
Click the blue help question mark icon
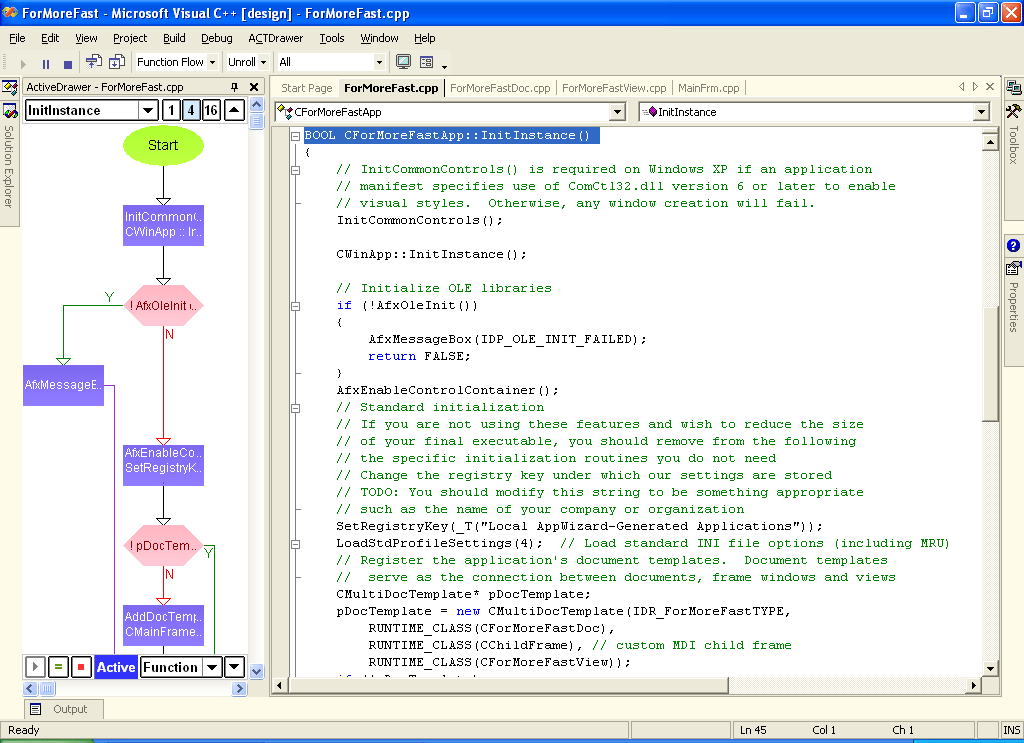click(1014, 245)
